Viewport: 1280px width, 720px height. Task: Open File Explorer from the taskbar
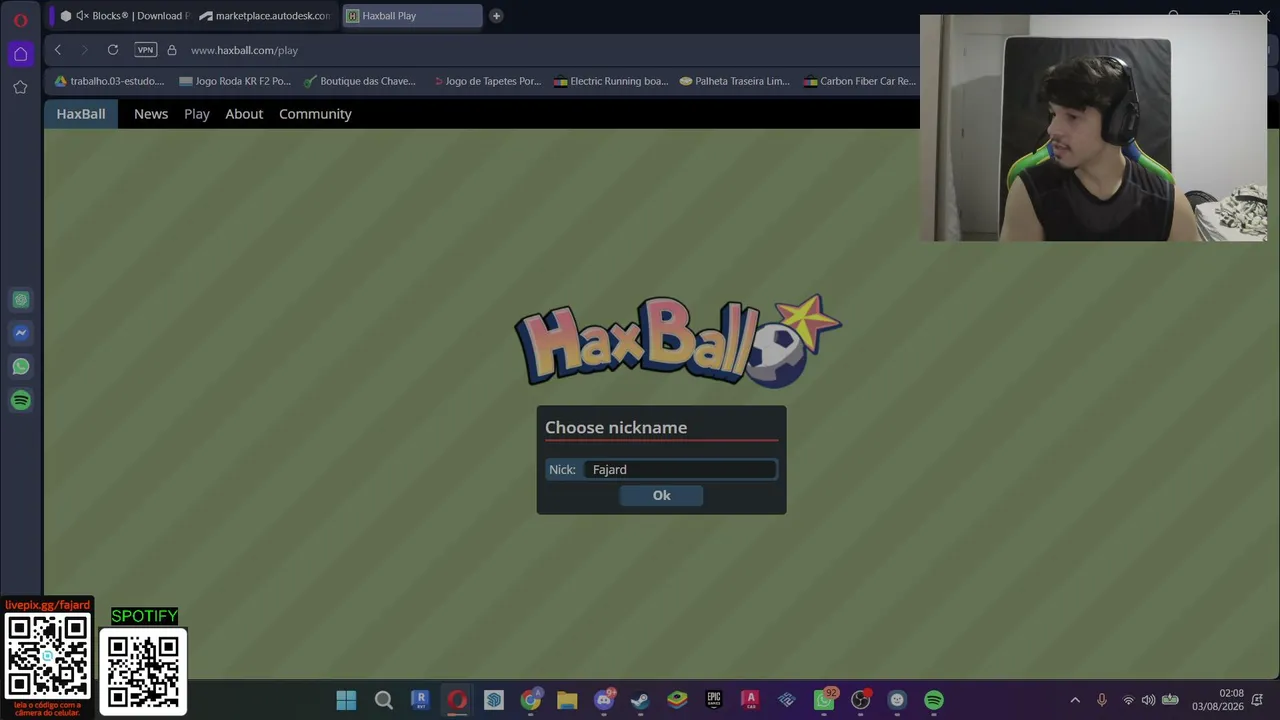tap(567, 700)
